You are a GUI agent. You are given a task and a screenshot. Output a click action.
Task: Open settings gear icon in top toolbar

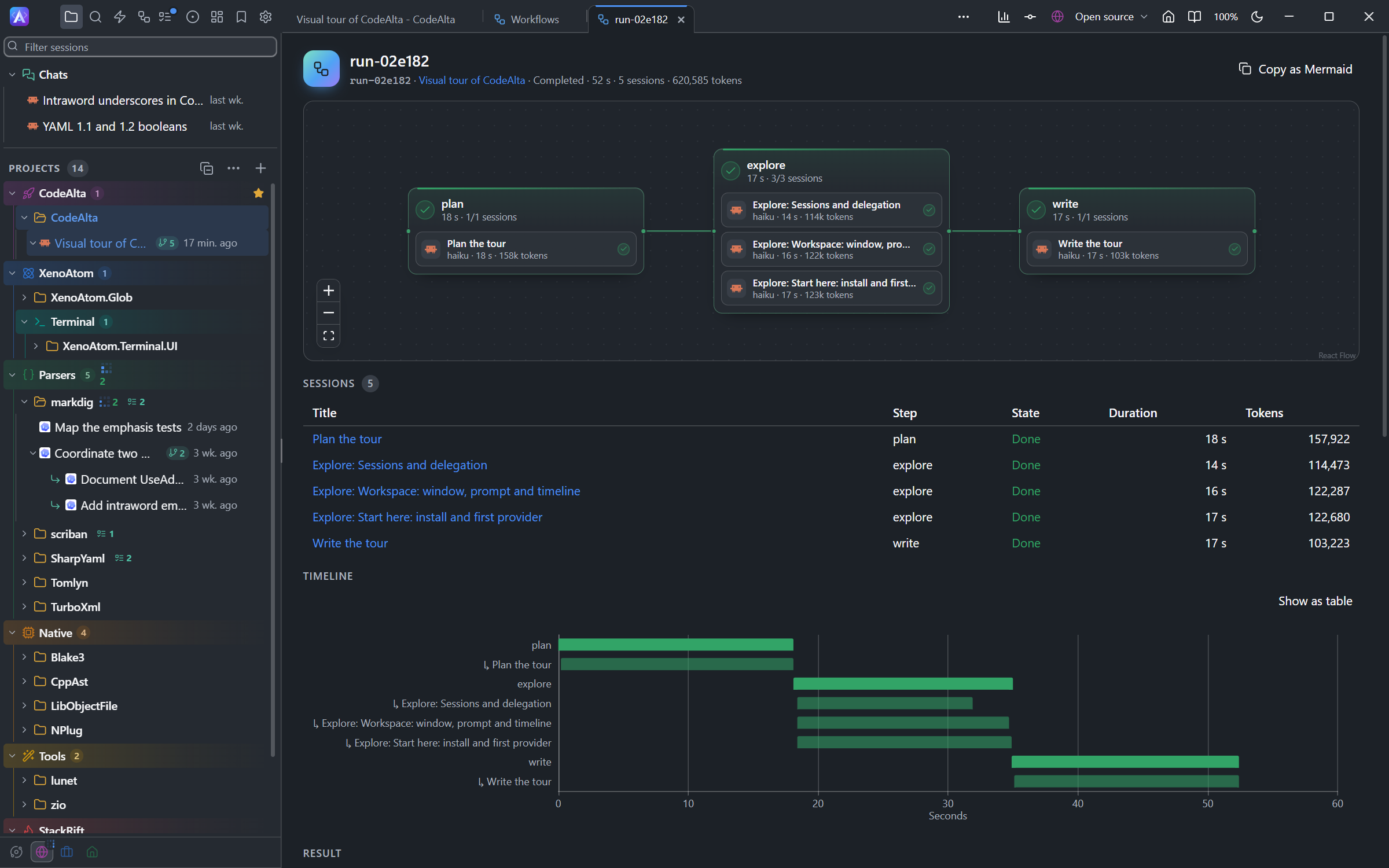[266, 17]
